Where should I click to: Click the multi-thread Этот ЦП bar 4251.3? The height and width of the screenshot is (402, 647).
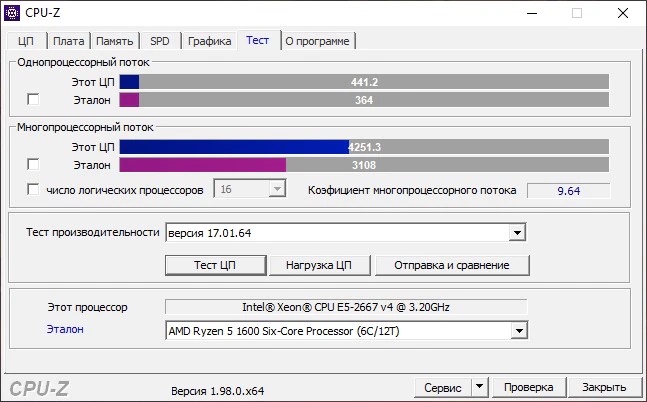[x=364, y=147]
